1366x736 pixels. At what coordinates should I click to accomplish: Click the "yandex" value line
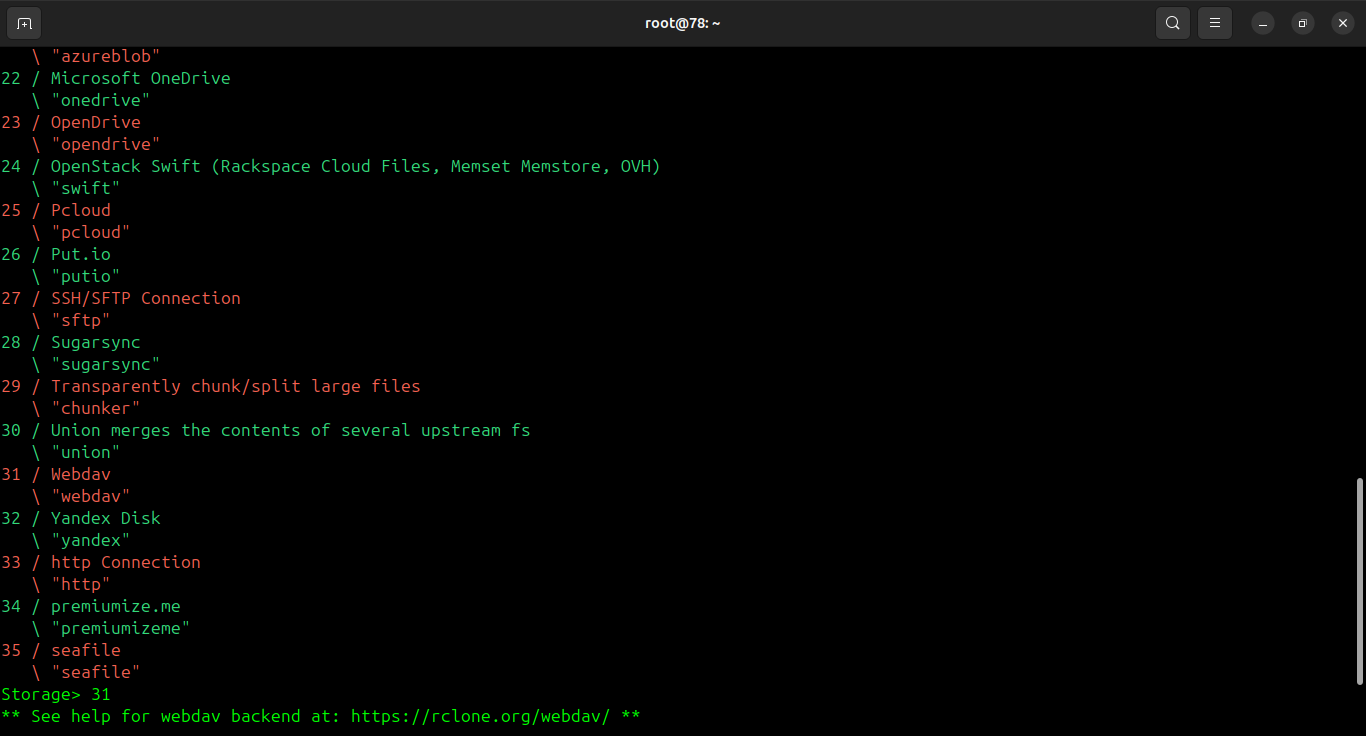(81, 540)
